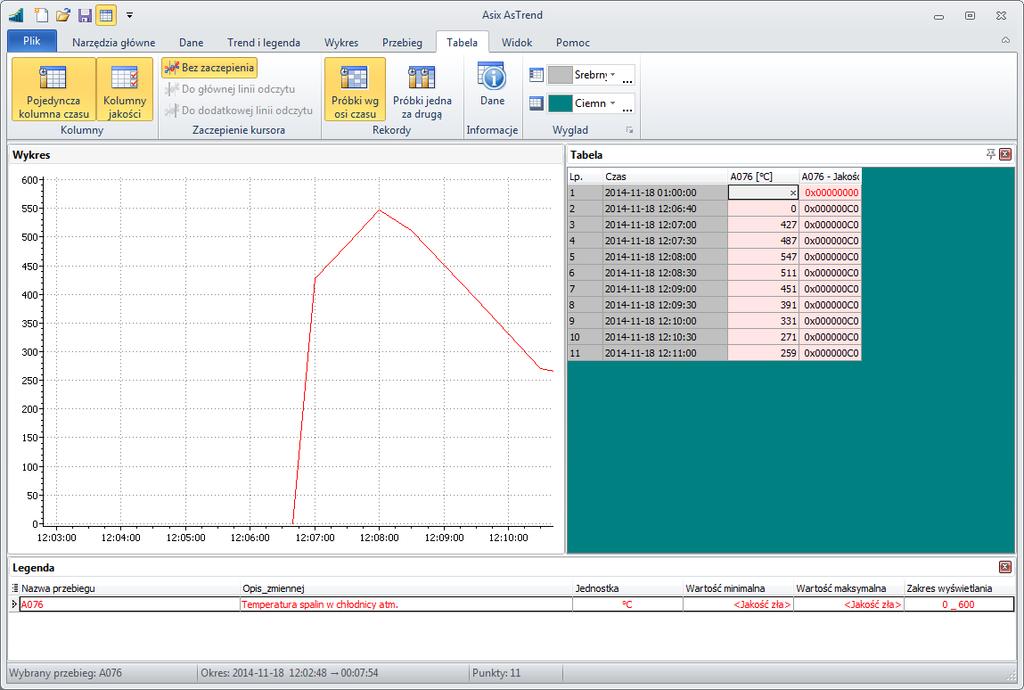The image size is (1024, 690).
Task: Clear the A076 cell with the x button
Action: point(793,193)
